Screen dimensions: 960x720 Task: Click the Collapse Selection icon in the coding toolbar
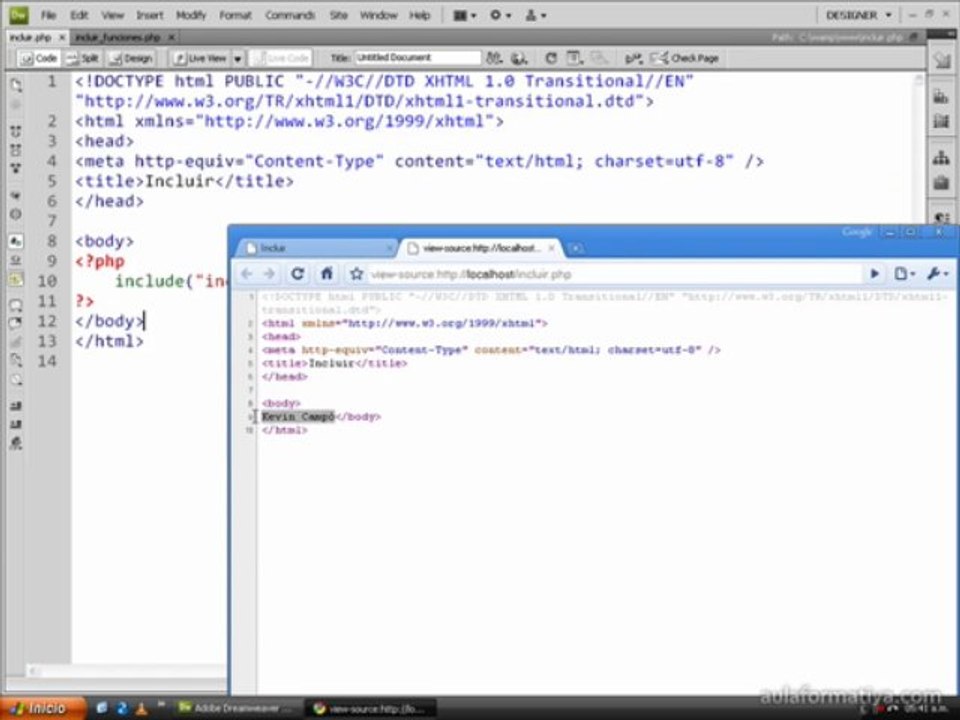pyautogui.click(x=16, y=150)
